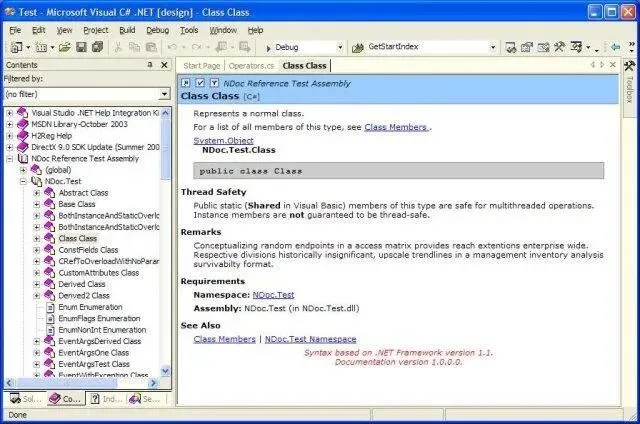640x424 pixels.
Task: Expand the Derived Class node
Action: pos(37,284)
